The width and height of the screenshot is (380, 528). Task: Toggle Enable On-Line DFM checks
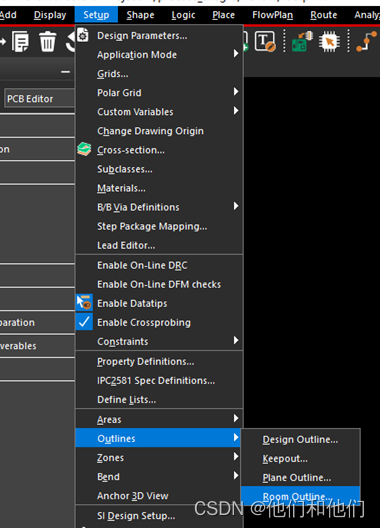(159, 285)
